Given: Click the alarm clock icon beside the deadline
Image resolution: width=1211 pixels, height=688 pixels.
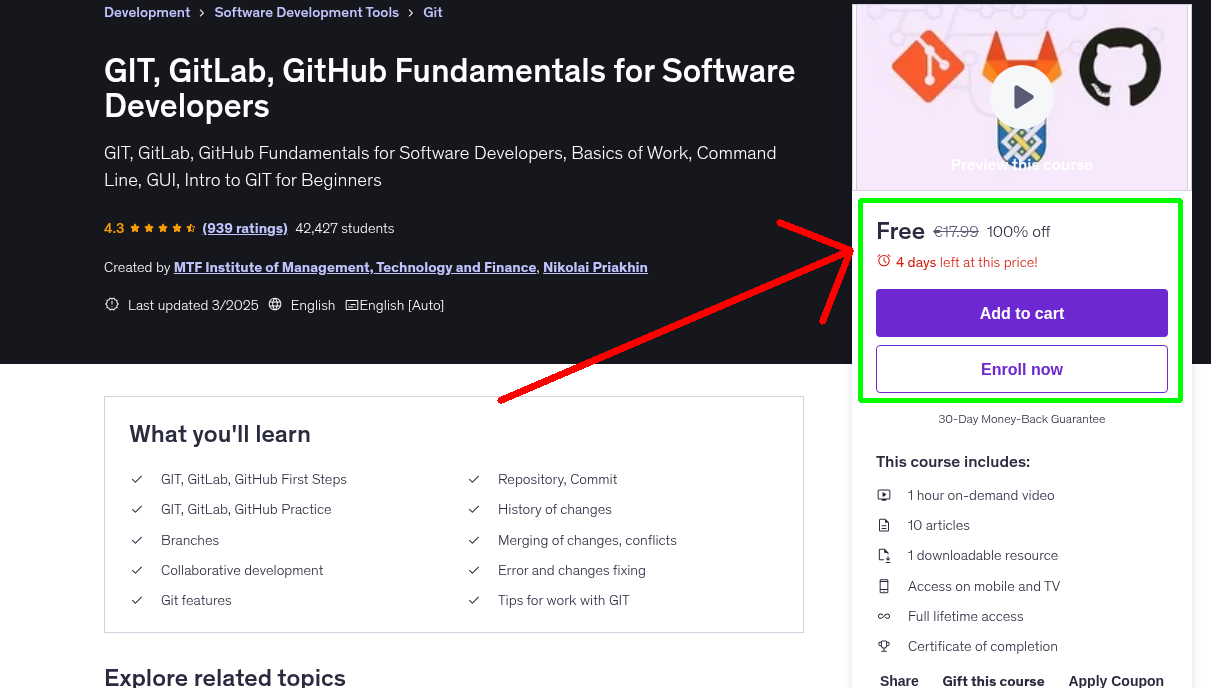Looking at the screenshot, I should (883, 259).
